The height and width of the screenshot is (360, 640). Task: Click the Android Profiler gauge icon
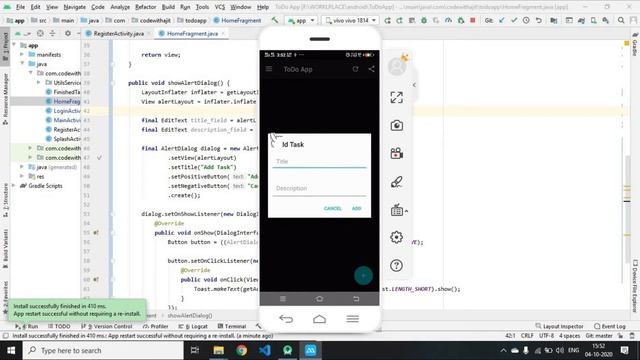point(448,20)
